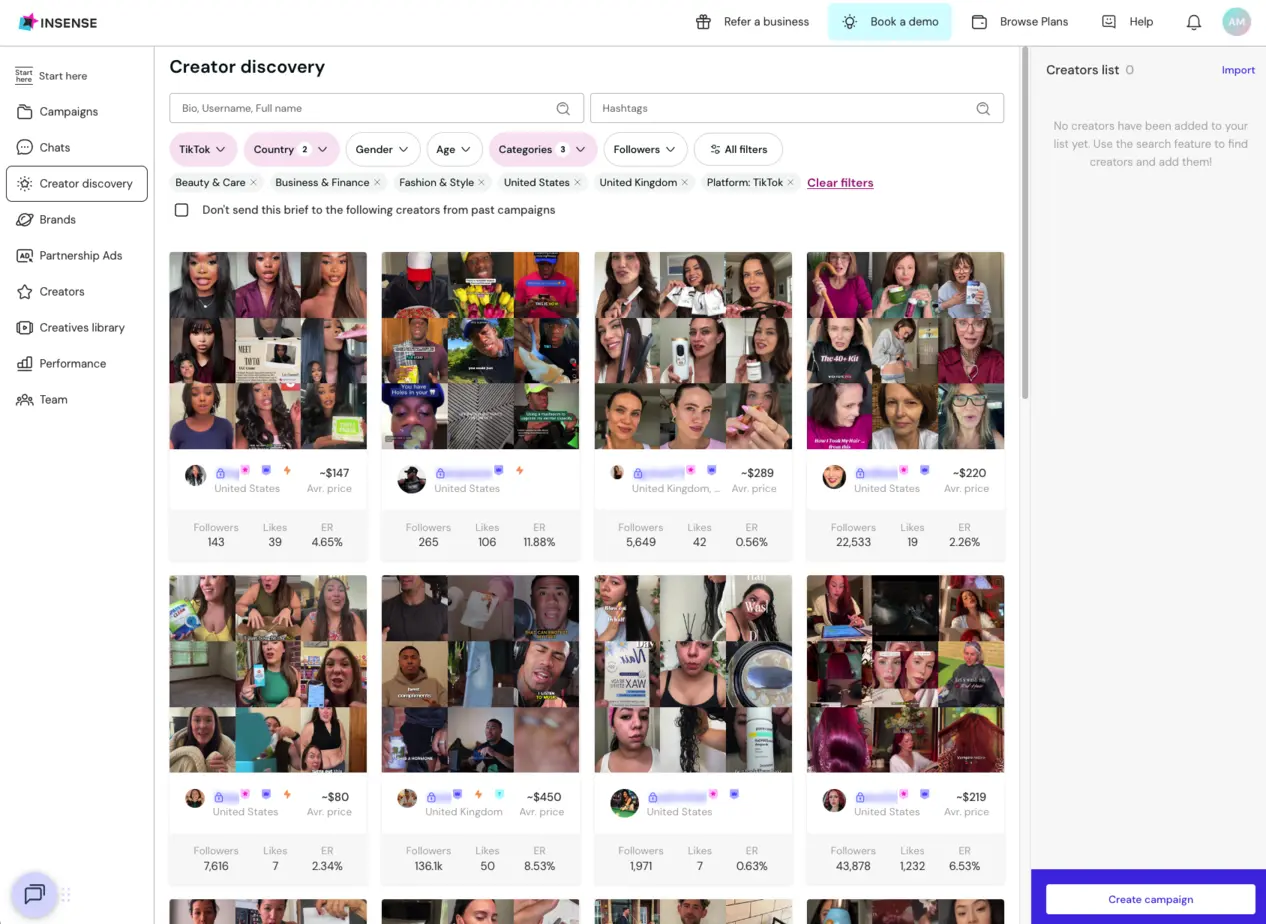Click the Clear filters link
This screenshot has height=924, width=1266.
pos(840,183)
